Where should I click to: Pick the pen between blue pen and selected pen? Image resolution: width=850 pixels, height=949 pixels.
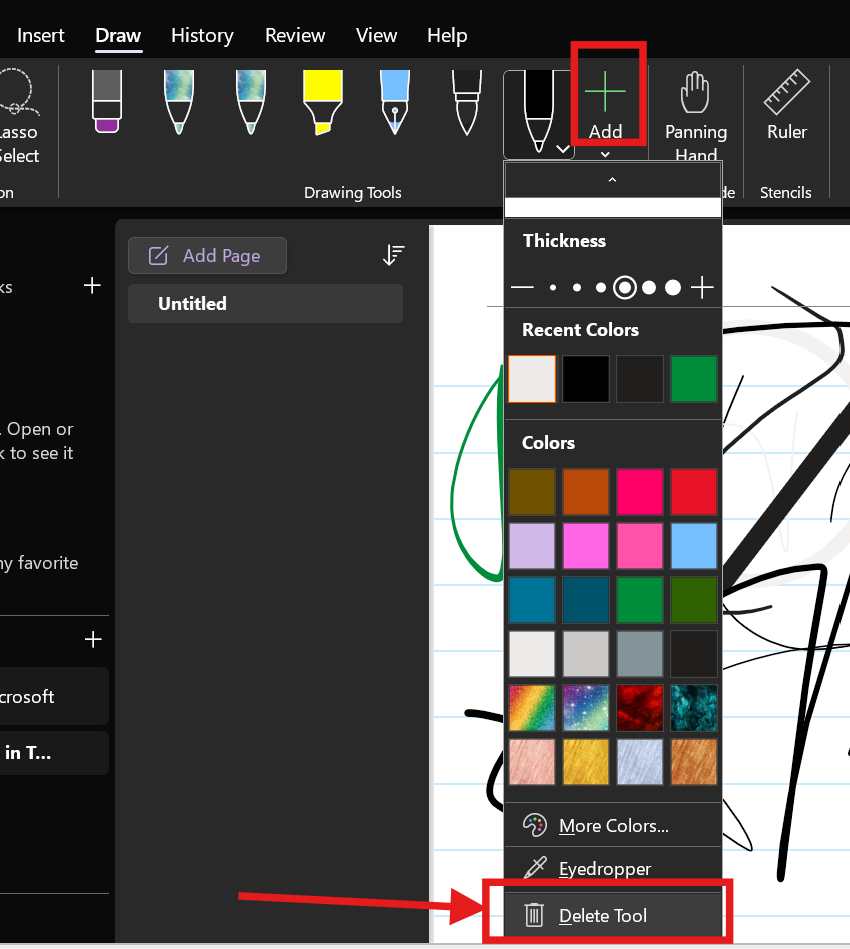467,101
